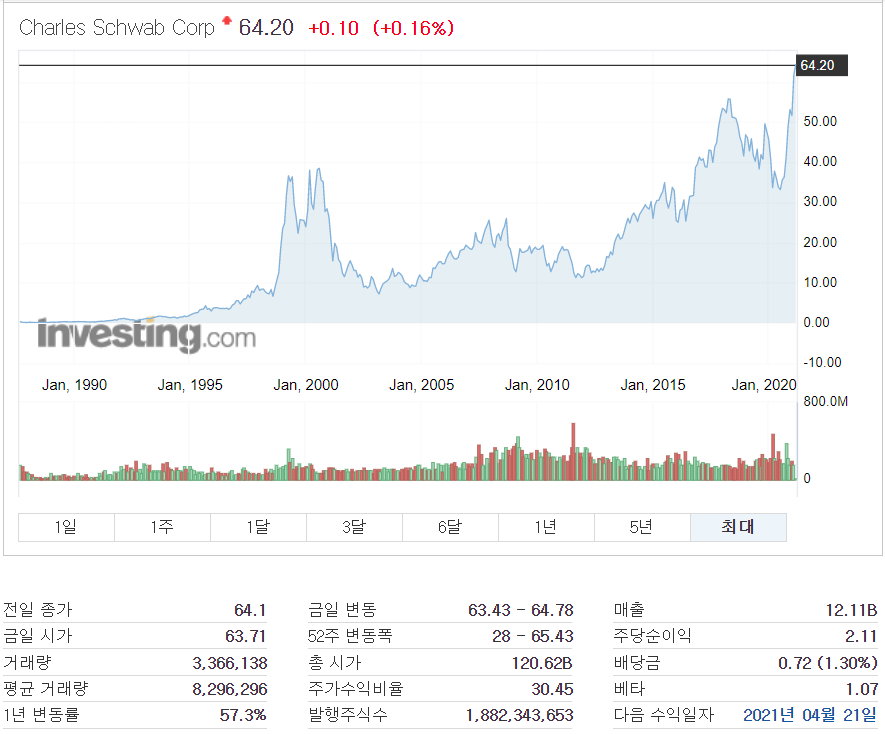The image size is (885, 734).
Task: Select the 5년 time range tab
Action: 642,527
